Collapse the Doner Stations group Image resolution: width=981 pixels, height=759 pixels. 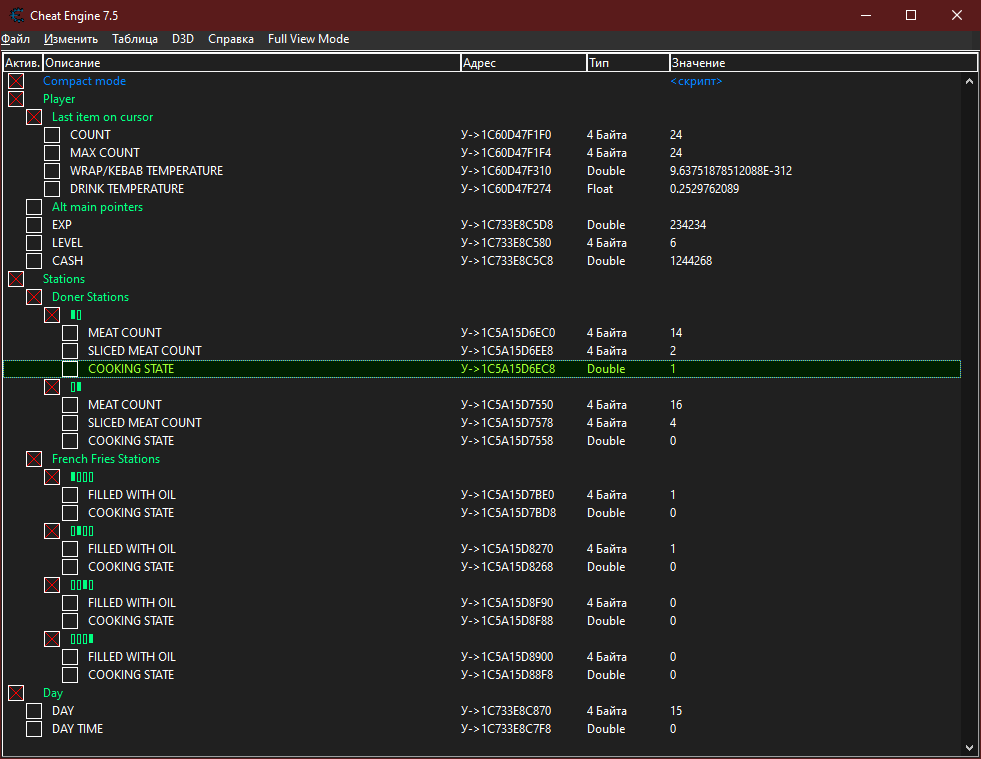coord(34,297)
